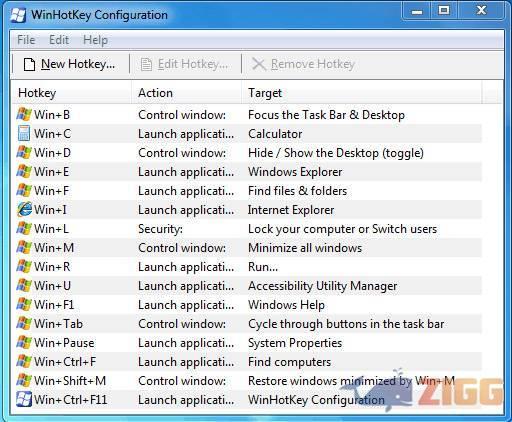Click the new document icon on New Hotkey
Image resolution: width=512 pixels, height=422 pixels.
pyautogui.click(x=29, y=64)
